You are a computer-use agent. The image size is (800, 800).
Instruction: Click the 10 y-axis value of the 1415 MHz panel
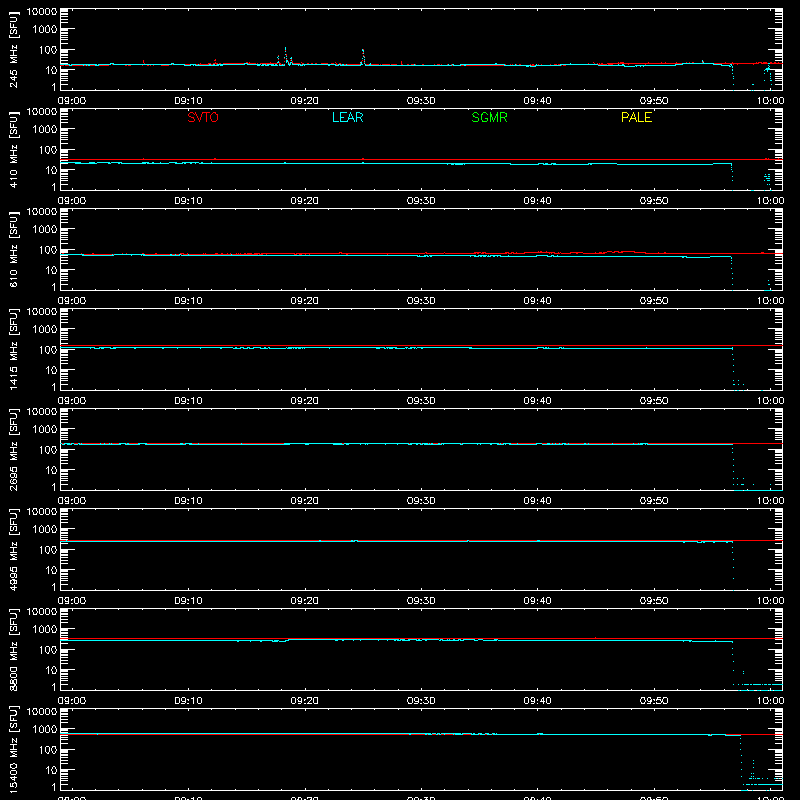coord(51,370)
